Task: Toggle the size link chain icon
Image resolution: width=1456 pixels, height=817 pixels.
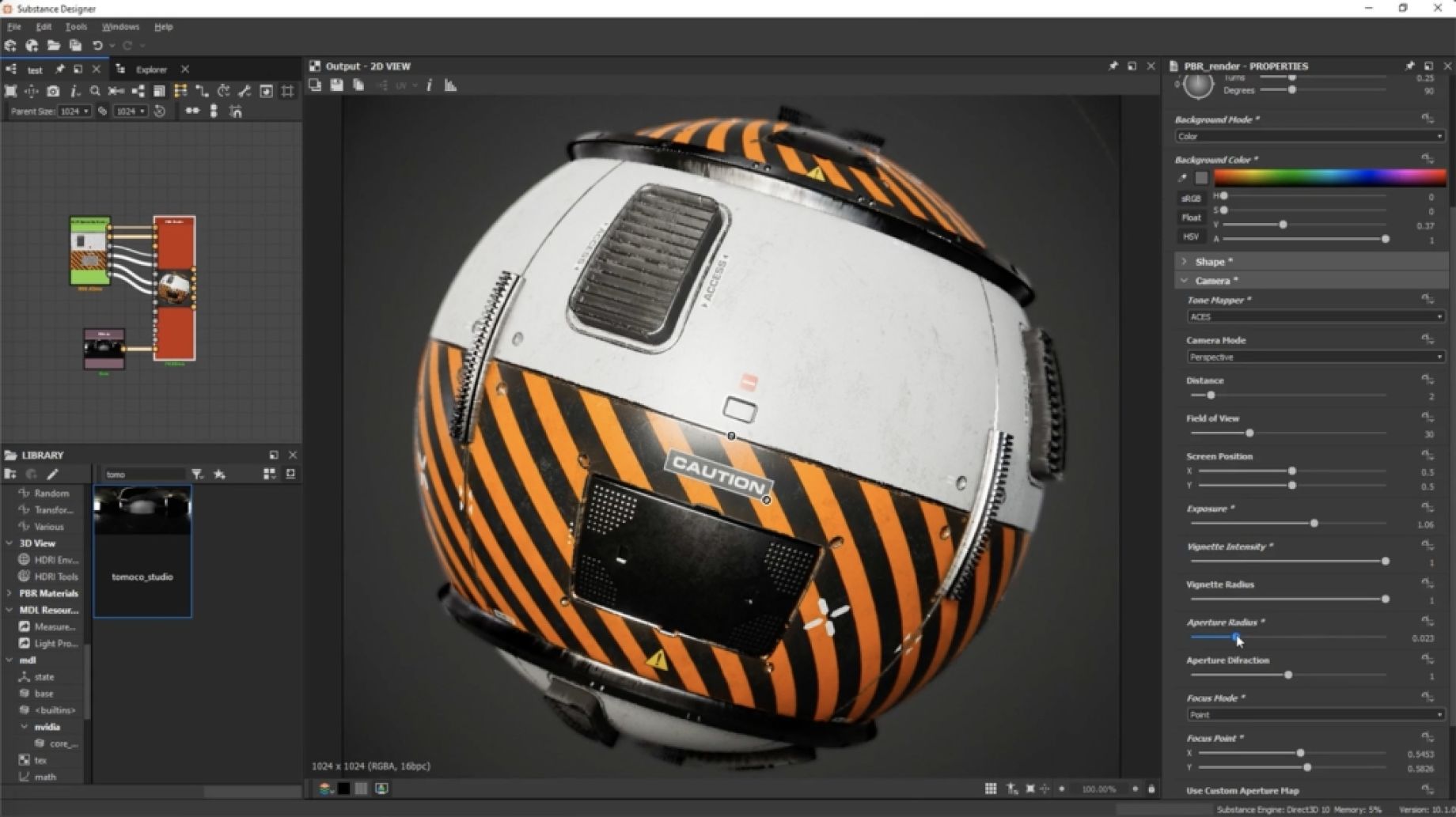Action: [102, 112]
